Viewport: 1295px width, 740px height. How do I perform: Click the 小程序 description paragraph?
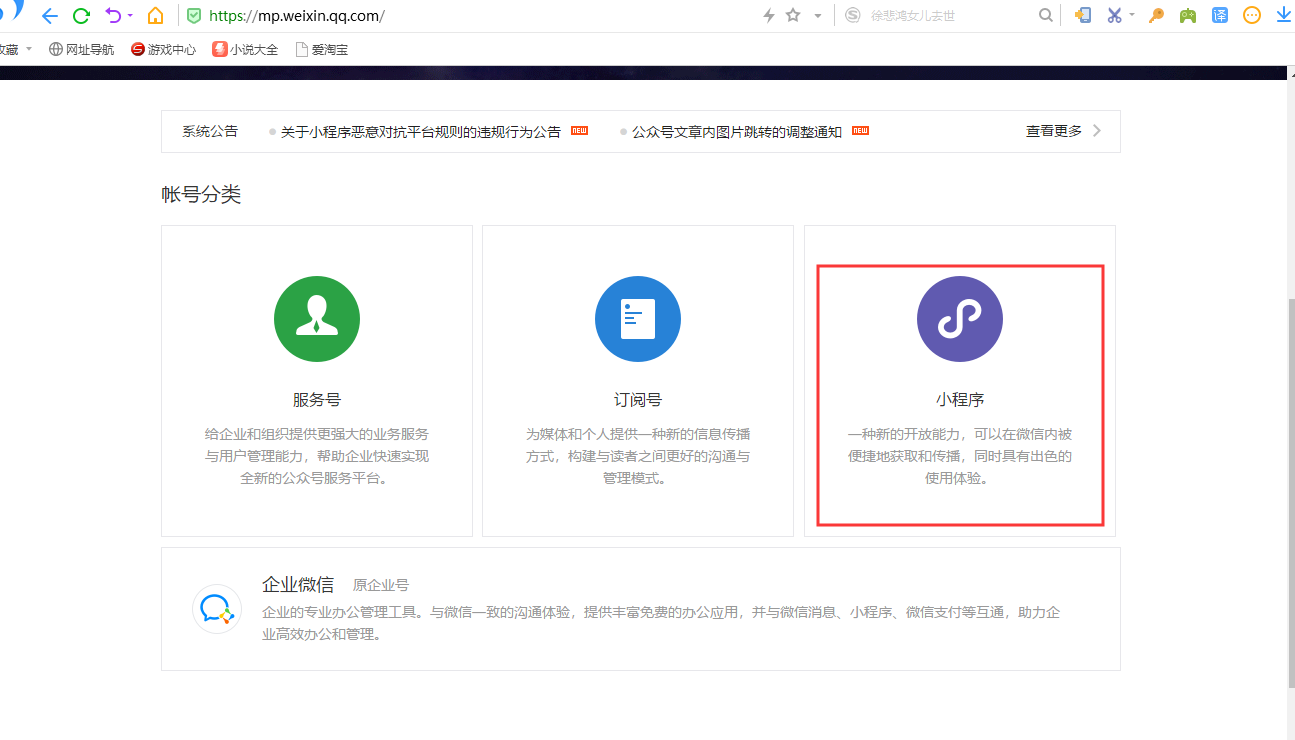click(960, 456)
